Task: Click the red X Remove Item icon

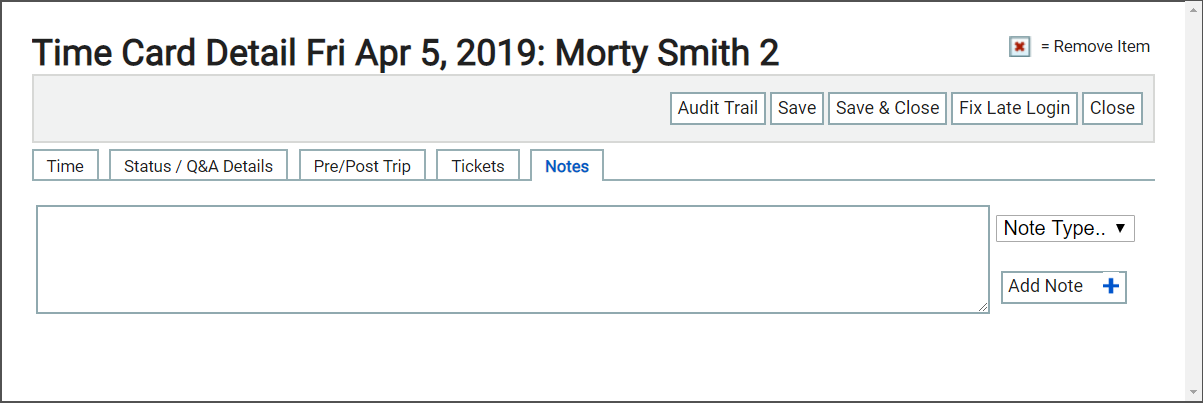Action: click(1019, 47)
